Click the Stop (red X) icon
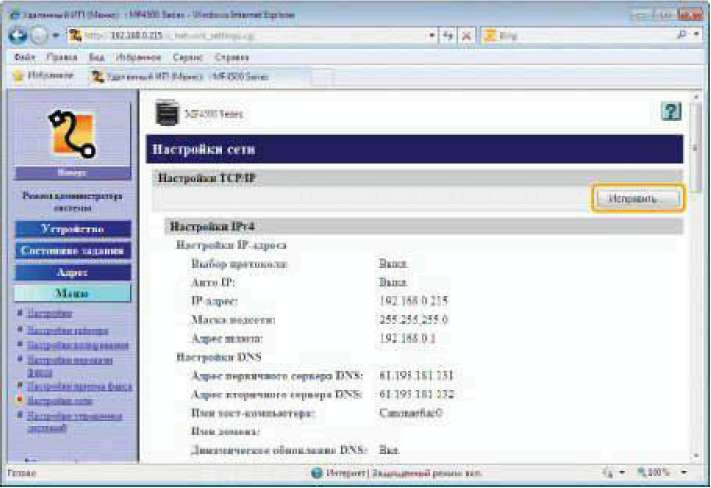Screen dimensions: 711x488 click(468, 36)
